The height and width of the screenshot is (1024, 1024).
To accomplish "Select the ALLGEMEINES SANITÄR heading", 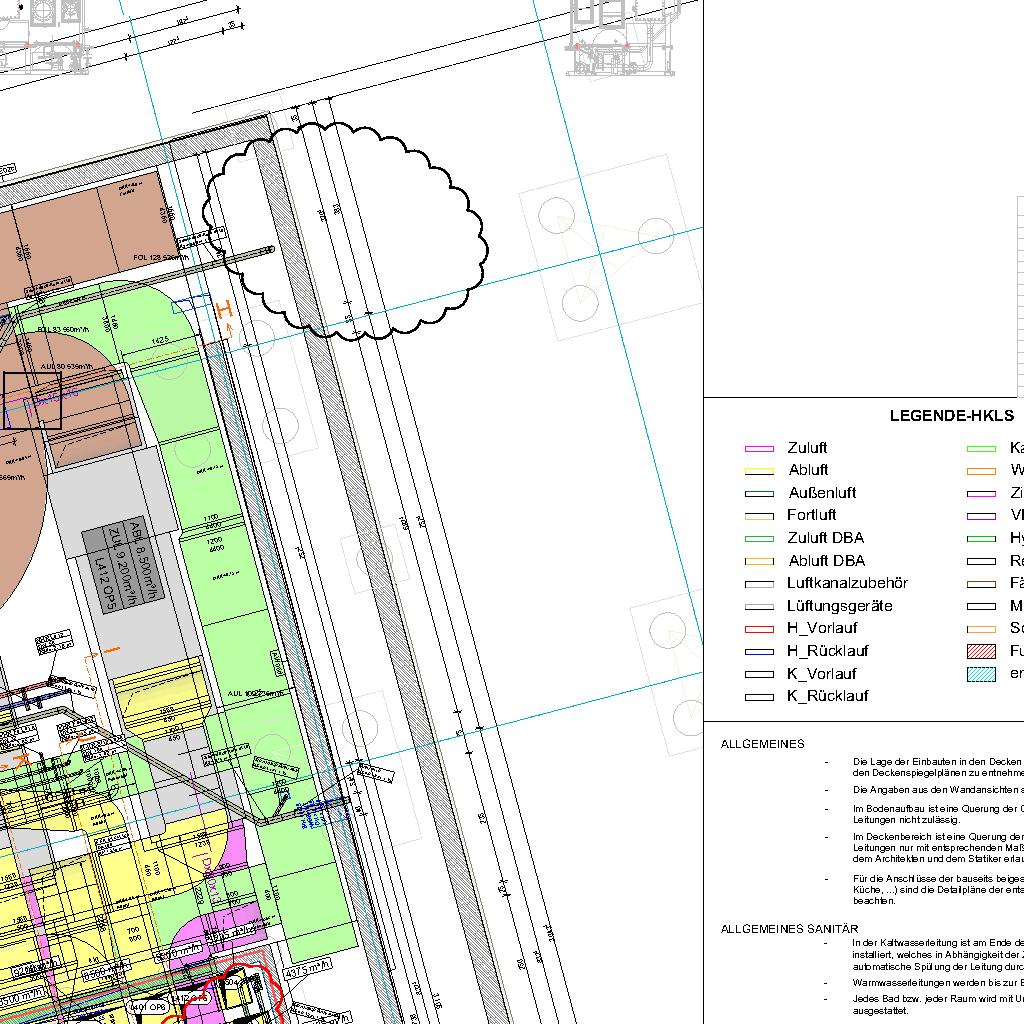I will tap(789, 929).
